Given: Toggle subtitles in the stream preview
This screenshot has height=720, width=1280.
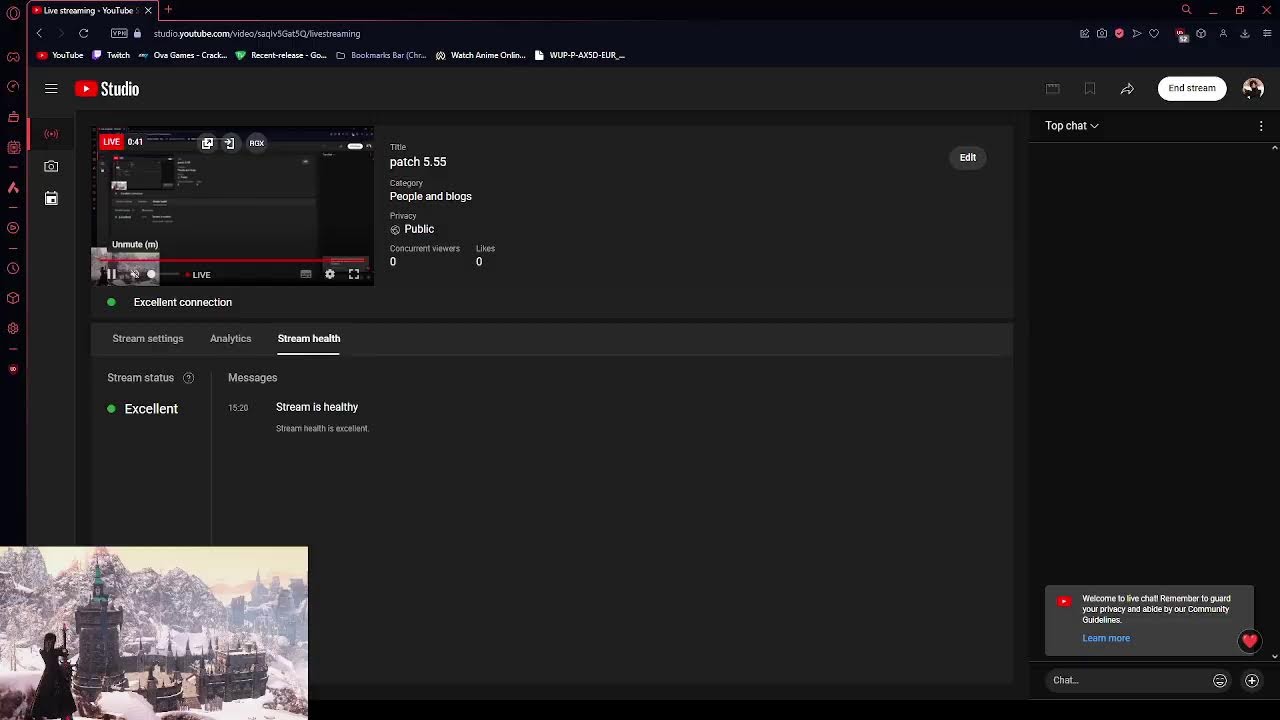Looking at the screenshot, I should [306, 274].
